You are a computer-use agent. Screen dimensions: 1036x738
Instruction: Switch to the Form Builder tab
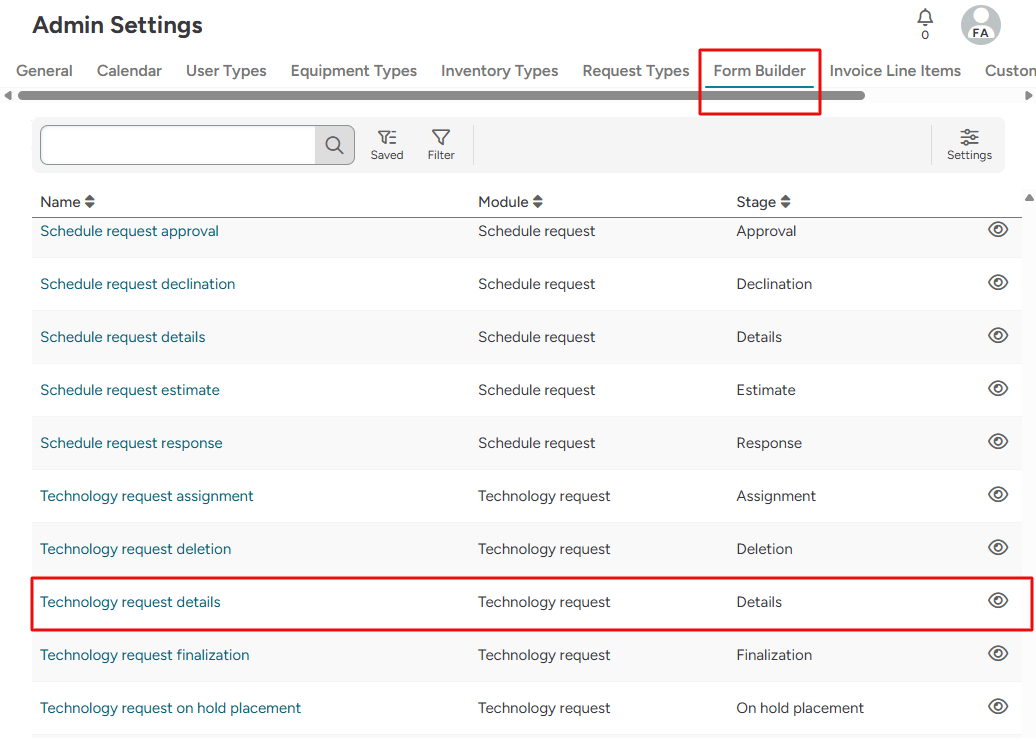[x=759, y=70]
